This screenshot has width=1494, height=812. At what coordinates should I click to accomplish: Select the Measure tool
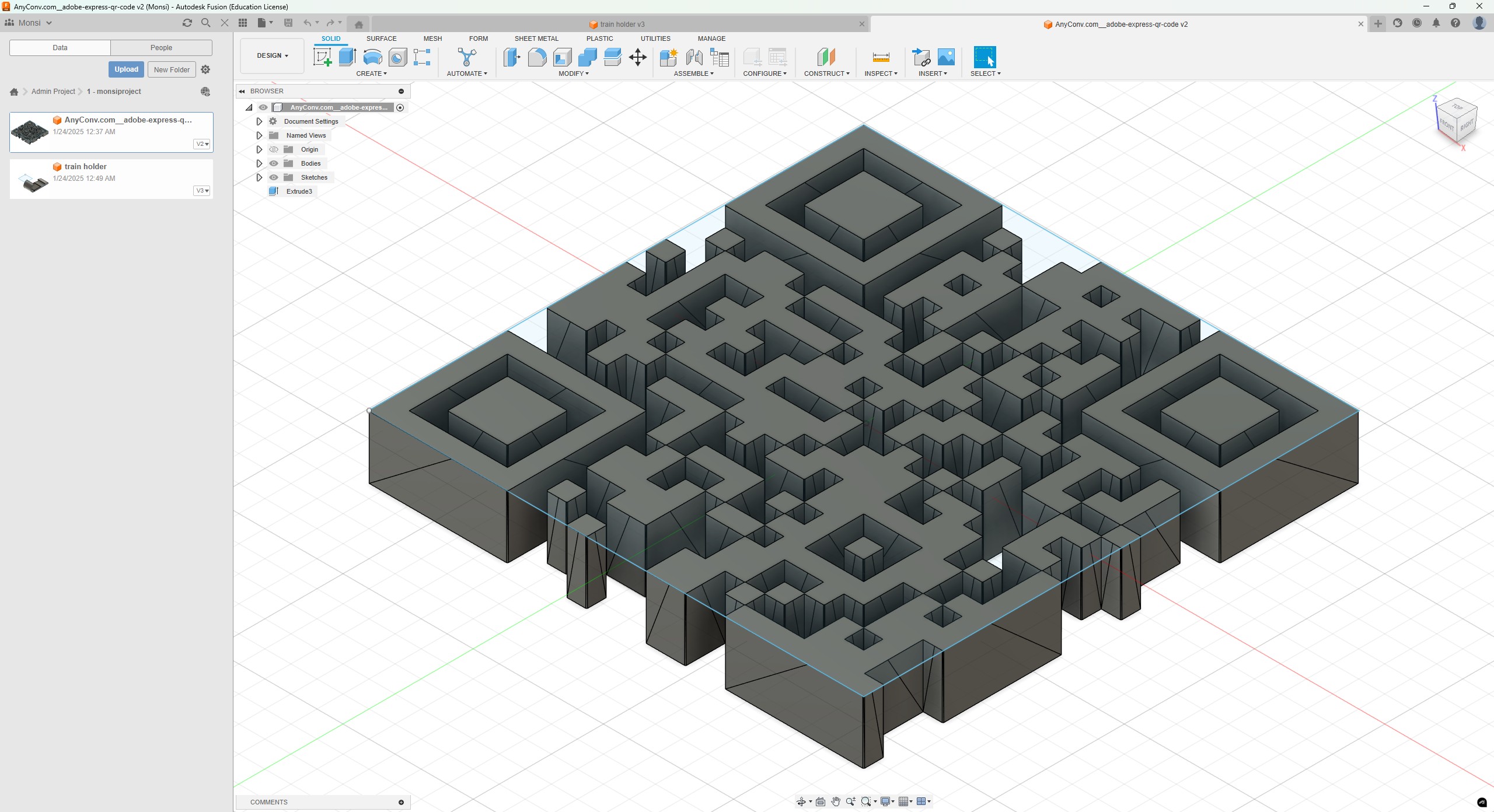[881, 57]
